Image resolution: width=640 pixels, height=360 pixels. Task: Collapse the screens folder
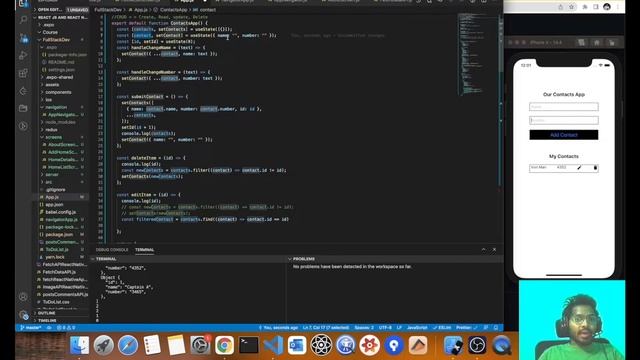pyautogui.click(x=53, y=137)
